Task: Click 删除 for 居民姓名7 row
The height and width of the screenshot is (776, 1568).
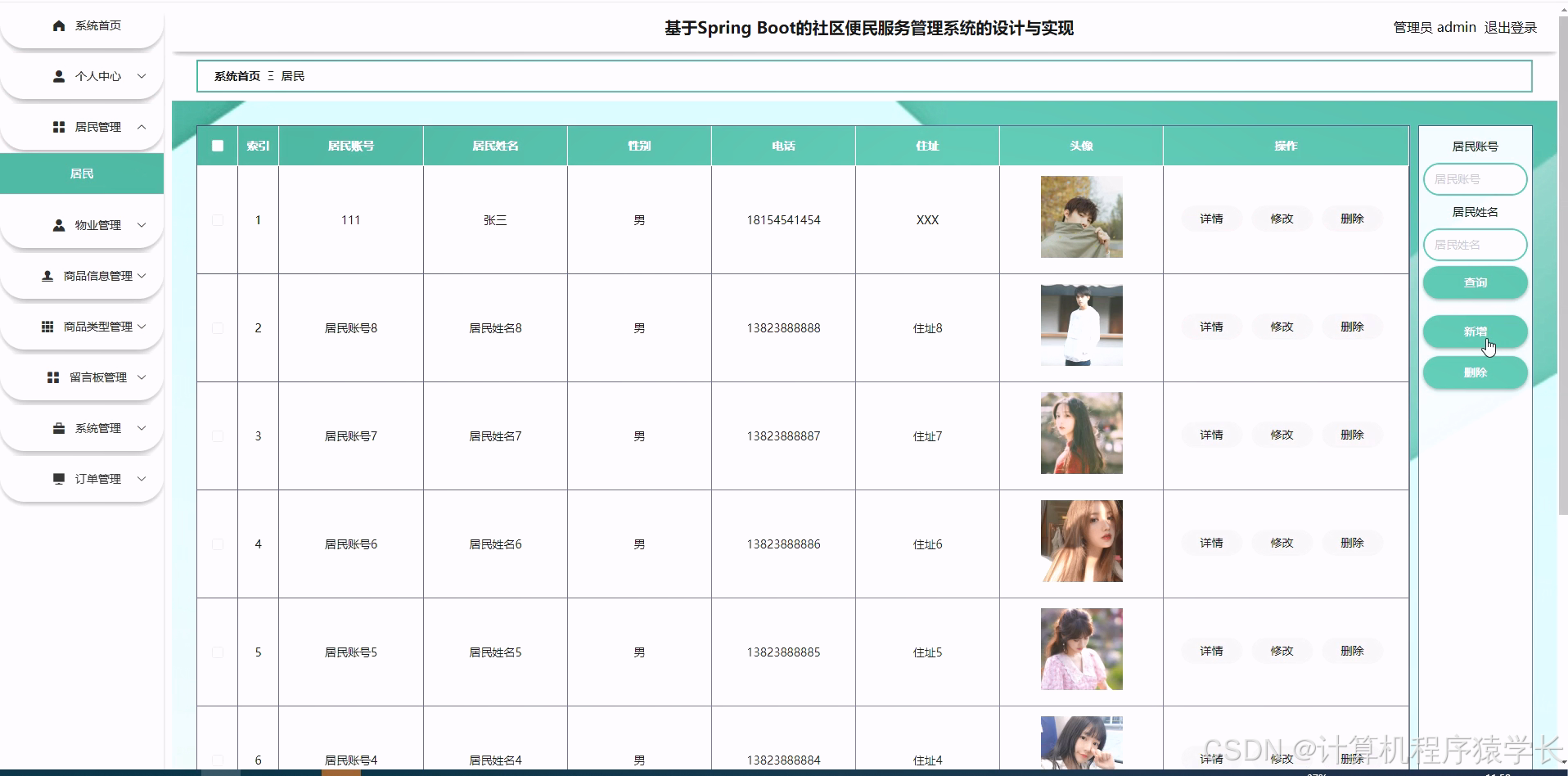Action: (1352, 435)
